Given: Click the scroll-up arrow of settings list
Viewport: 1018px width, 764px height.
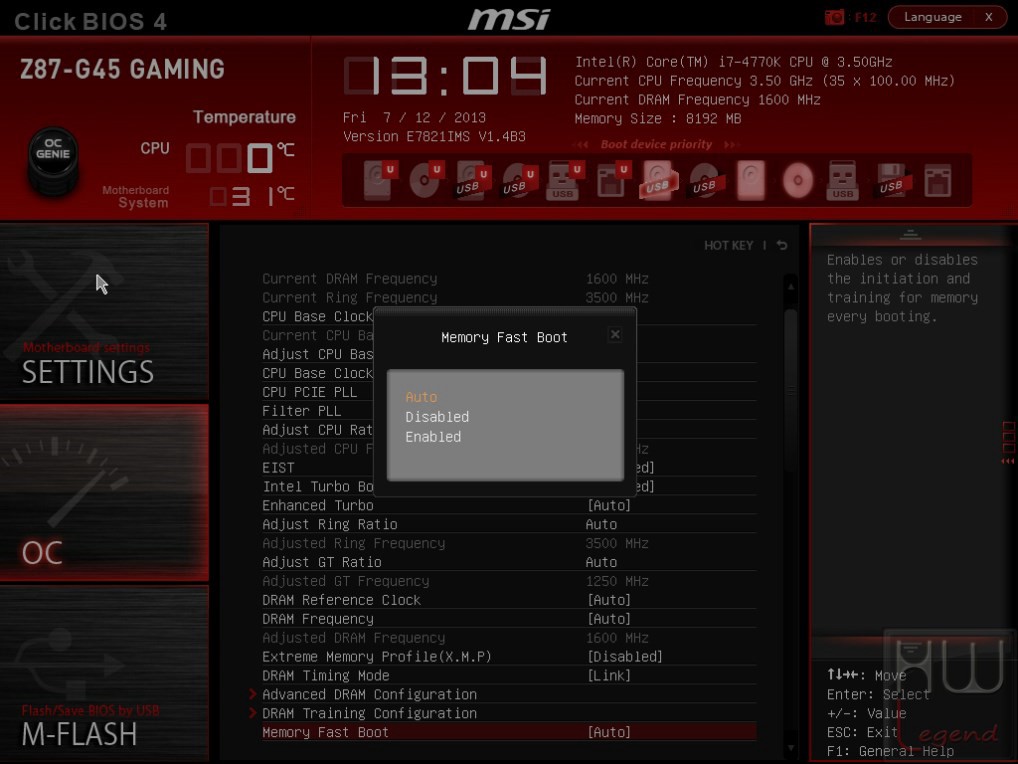Looking at the screenshot, I should [791, 286].
